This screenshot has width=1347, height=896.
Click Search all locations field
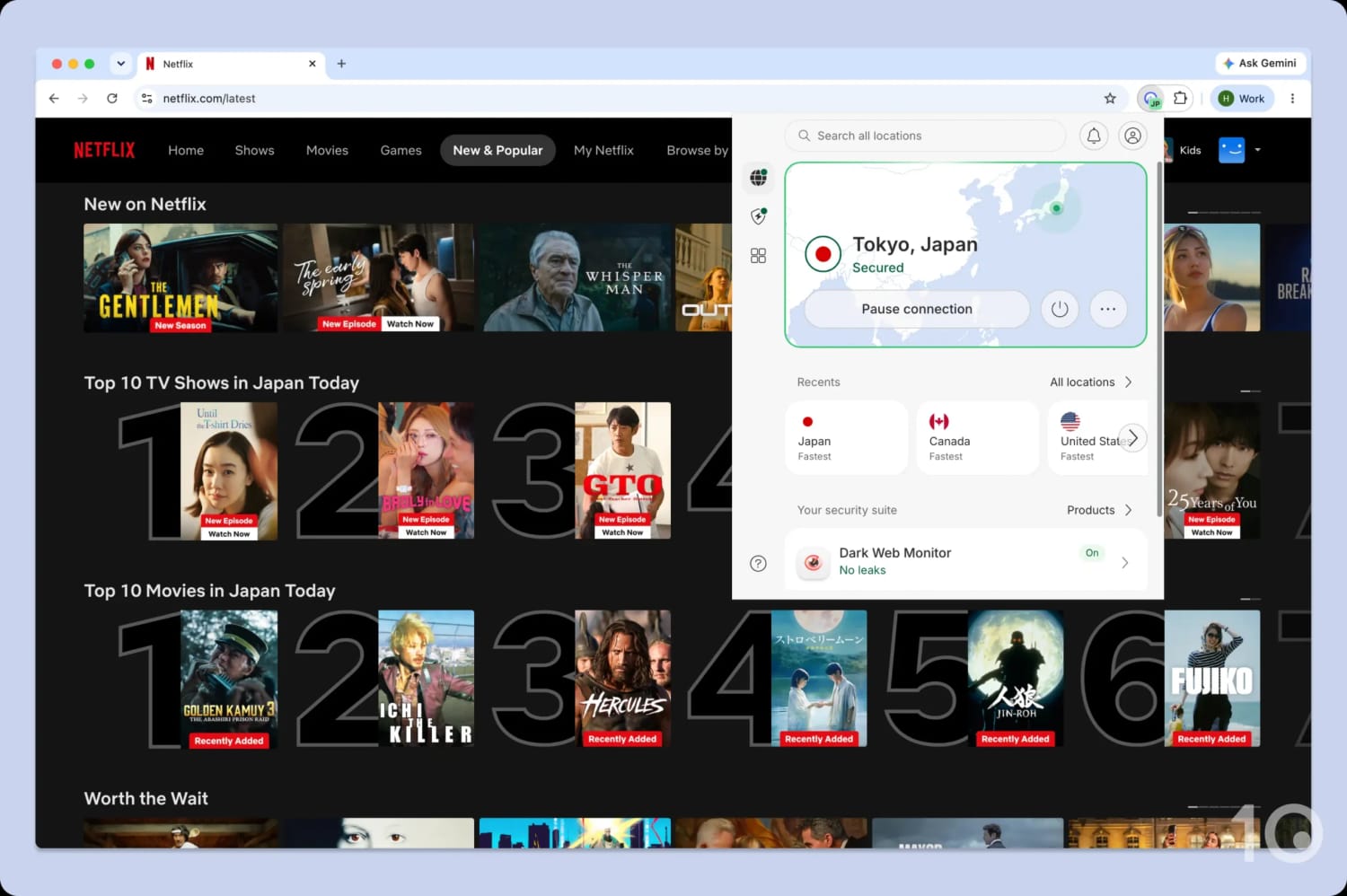tap(925, 136)
